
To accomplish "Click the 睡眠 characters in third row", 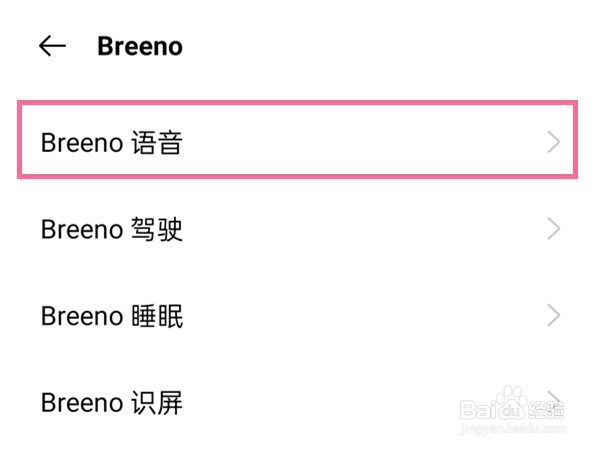I will 157,316.
